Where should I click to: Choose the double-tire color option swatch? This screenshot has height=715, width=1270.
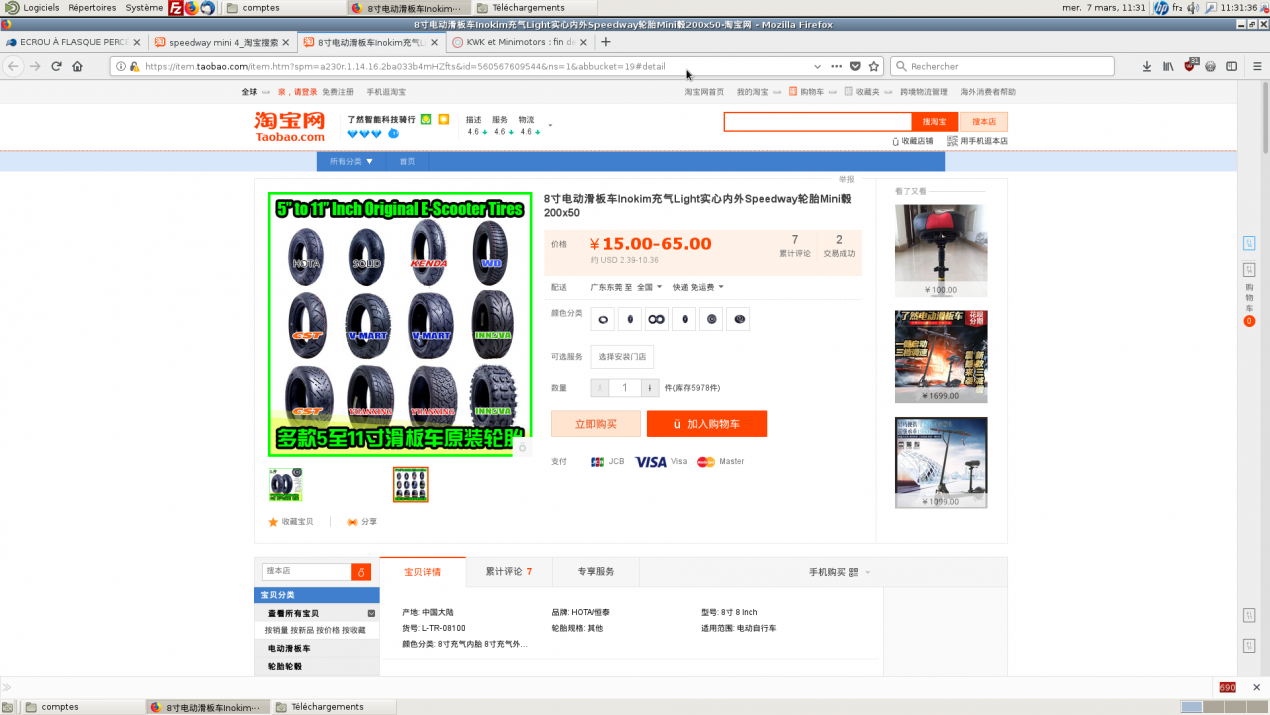coord(657,319)
